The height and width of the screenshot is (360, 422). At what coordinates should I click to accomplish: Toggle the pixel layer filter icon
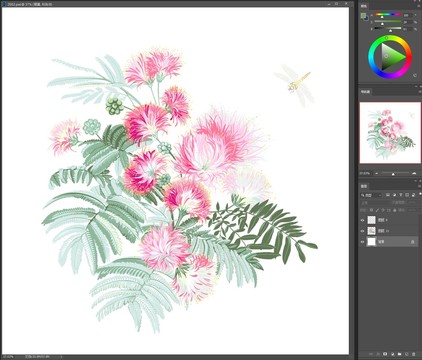point(388,195)
